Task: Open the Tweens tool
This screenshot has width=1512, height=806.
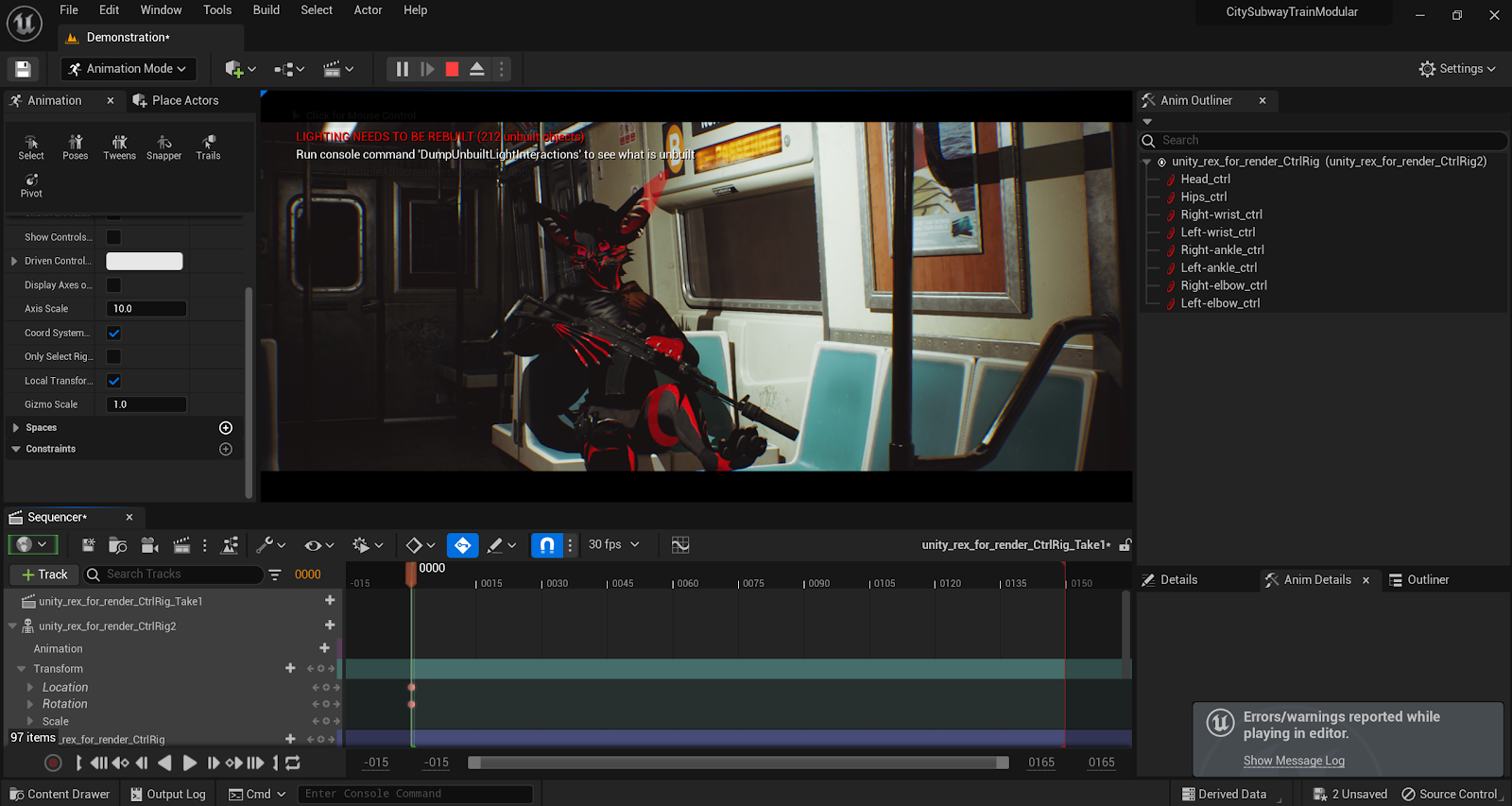Action: coord(119,146)
